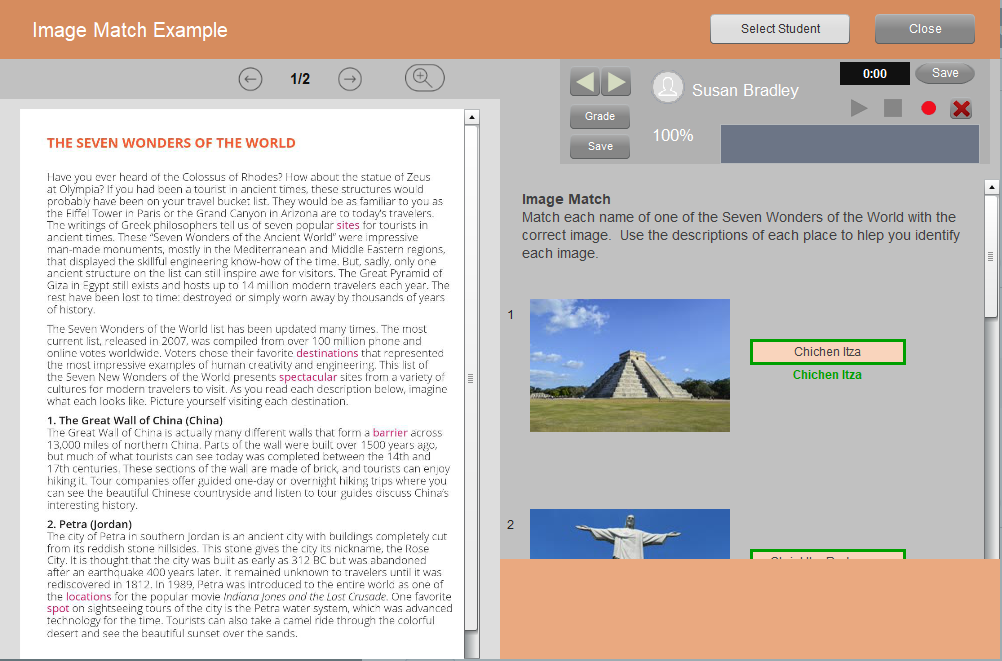
Task: Click Save below the Grade button
Action: click(600, 146)
